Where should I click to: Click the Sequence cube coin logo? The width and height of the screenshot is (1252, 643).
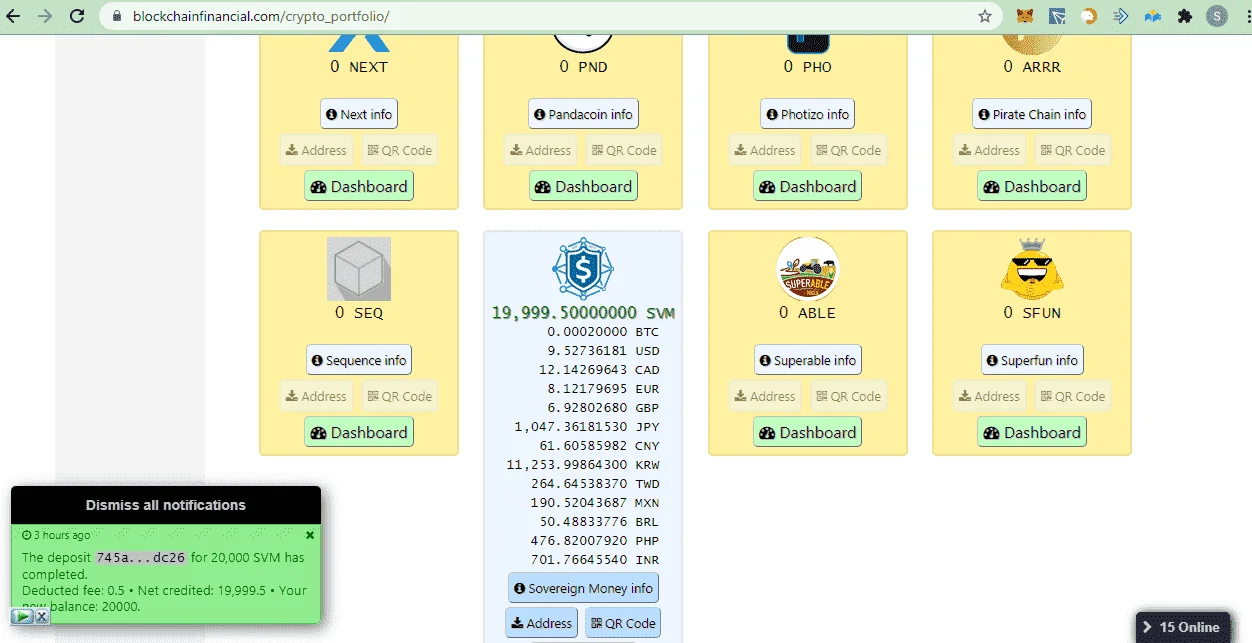tap(359, 269)
